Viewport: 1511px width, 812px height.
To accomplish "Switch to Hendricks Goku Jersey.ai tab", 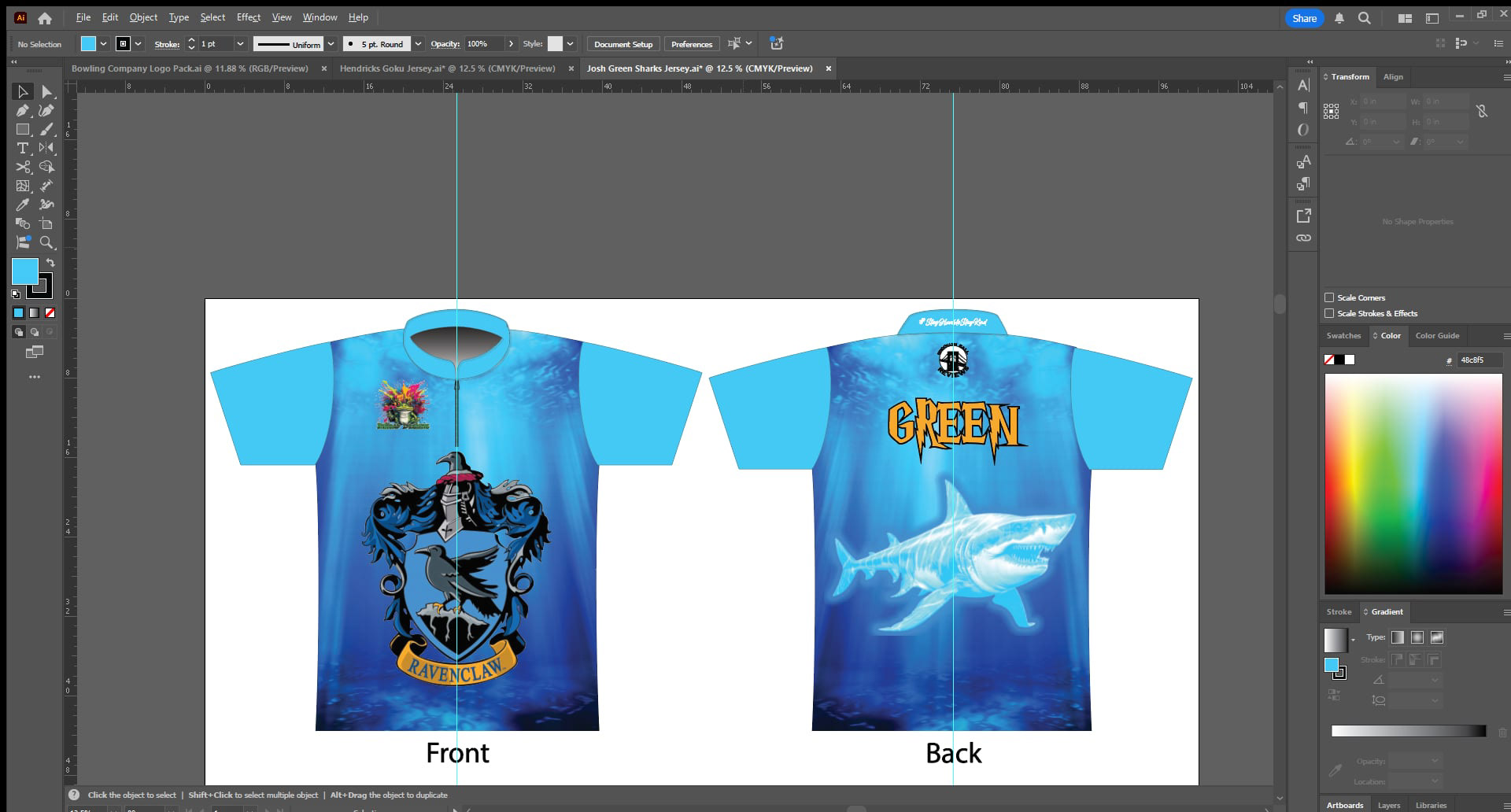I will click(x=447, y=68).
